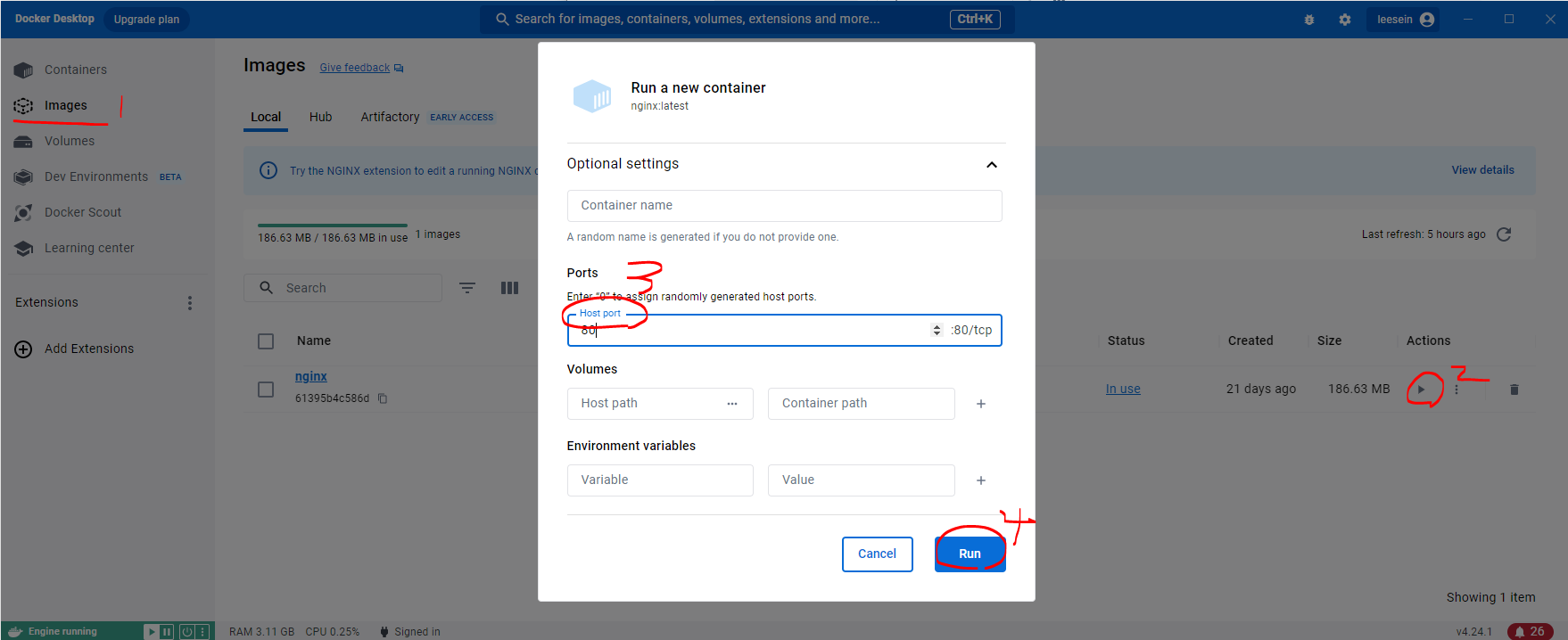Viewport: 1568px width, 640px height.
Task: Collapse the Optional settings section
Action: point(992,165)
